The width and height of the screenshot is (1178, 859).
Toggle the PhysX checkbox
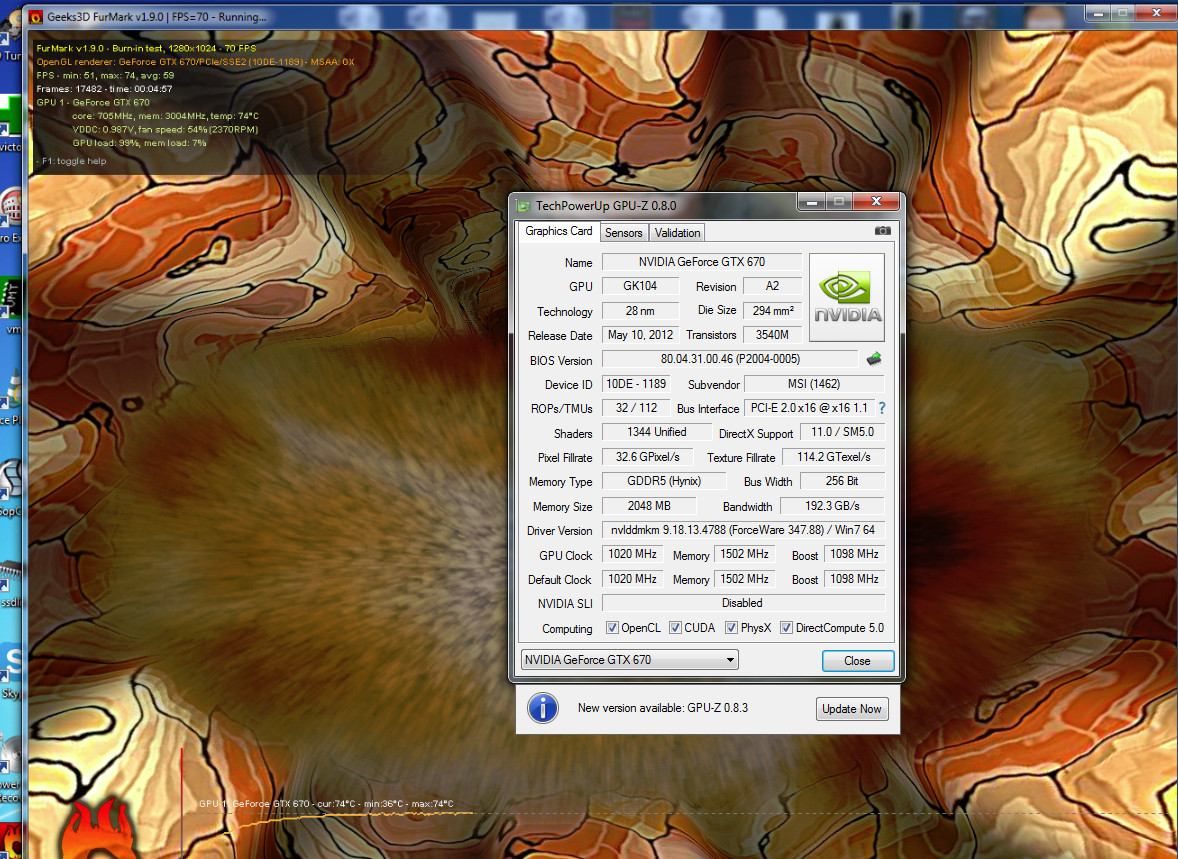pos(732,628)
